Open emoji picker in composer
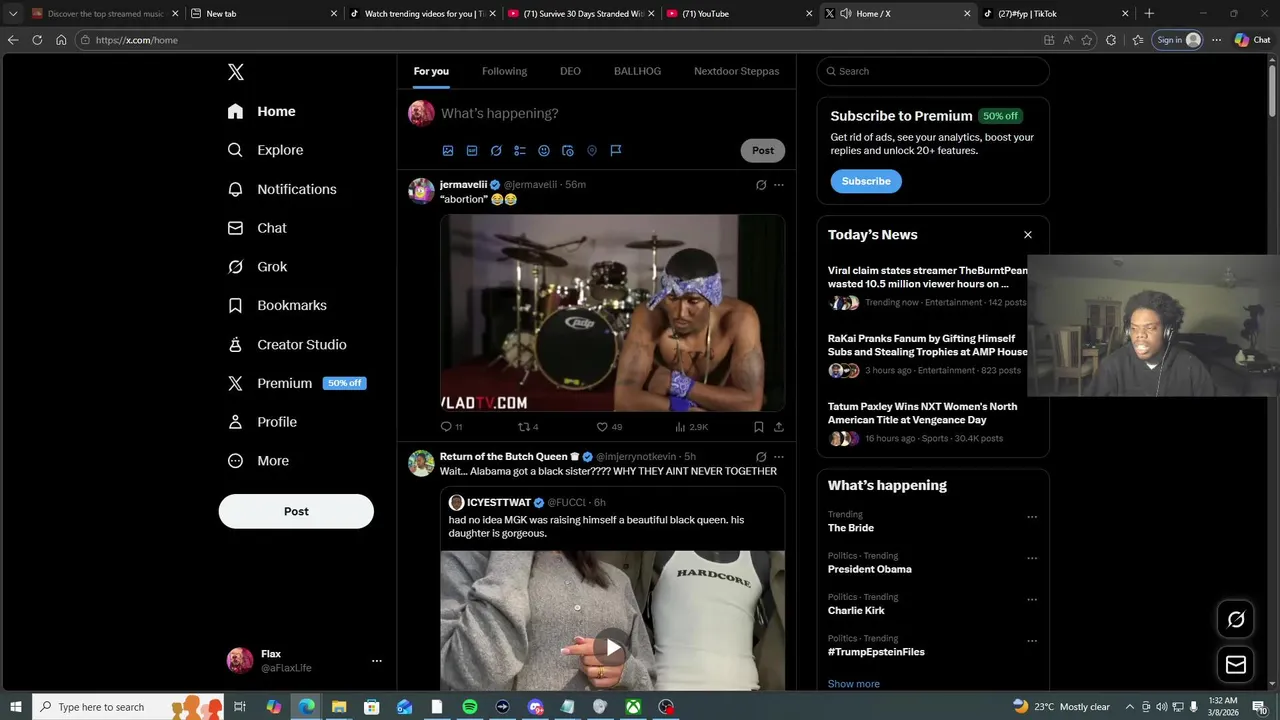Viewport: 1280px width, 720px height. pyautogui.click(x=544, y=151)
